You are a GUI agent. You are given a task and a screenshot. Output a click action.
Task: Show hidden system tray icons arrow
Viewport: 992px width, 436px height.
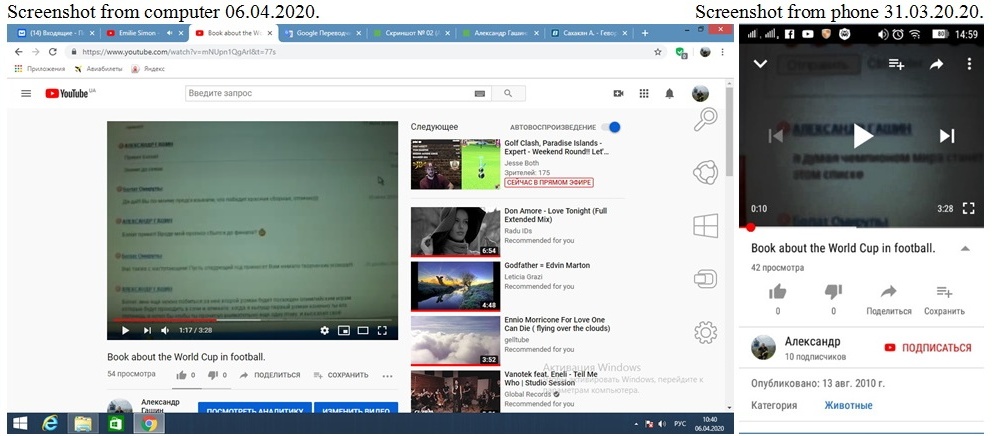pyautogui.click(x=636, y=423)
